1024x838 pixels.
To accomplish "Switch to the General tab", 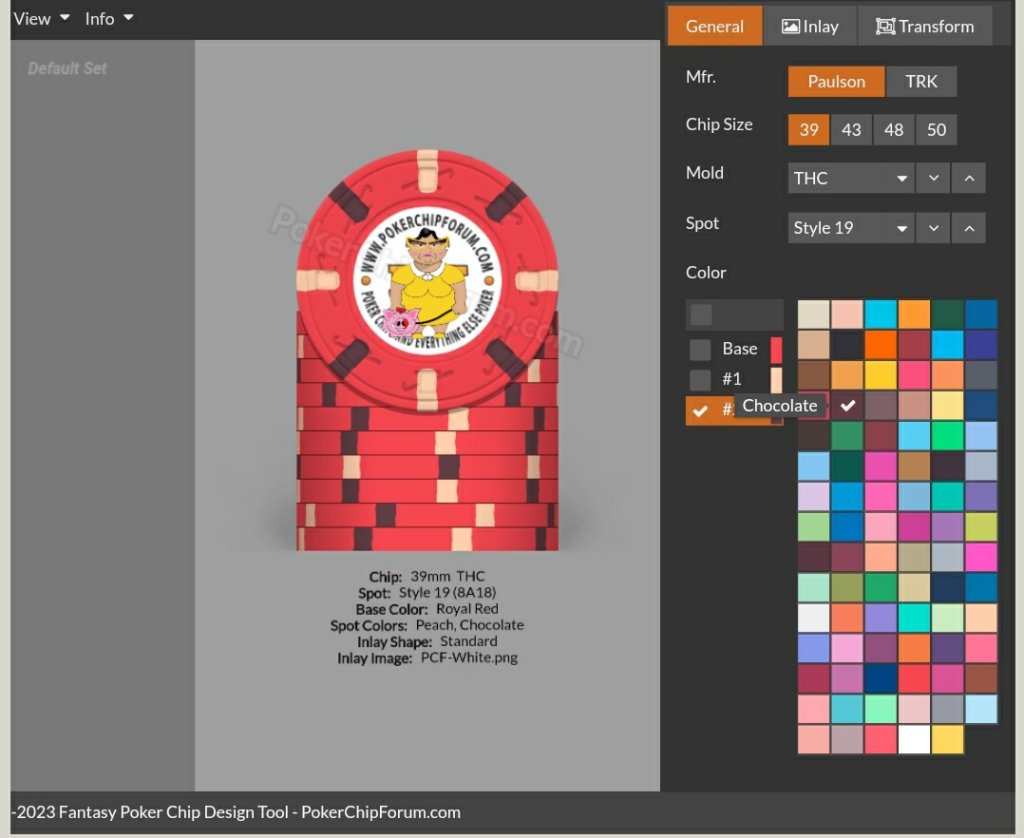I will click(x=714, y=26).
